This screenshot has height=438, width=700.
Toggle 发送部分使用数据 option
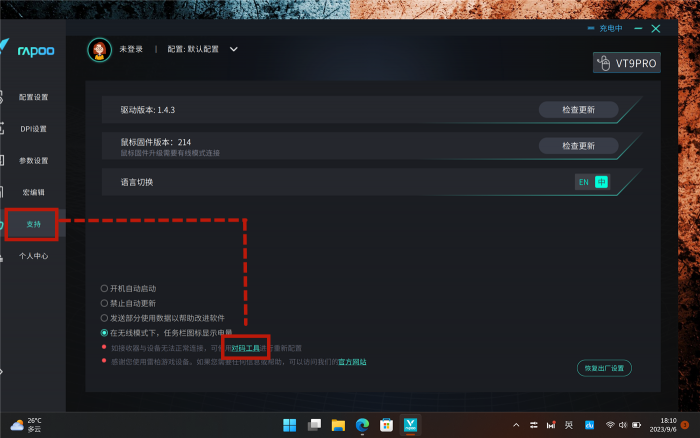tap(104, 317)
